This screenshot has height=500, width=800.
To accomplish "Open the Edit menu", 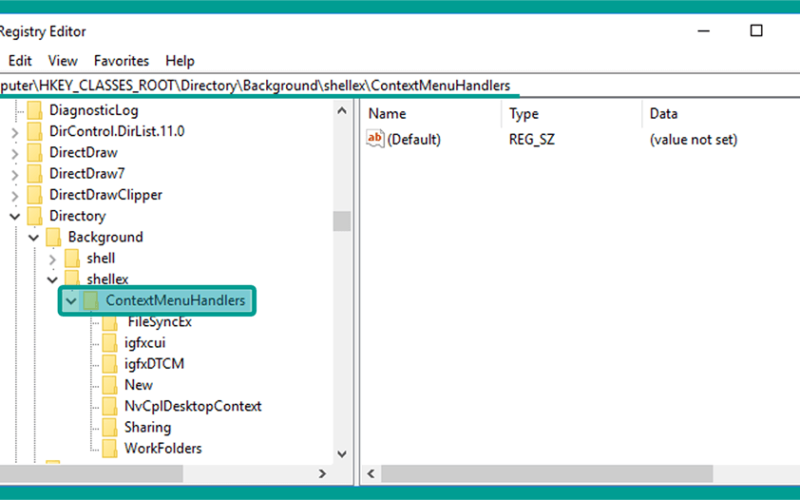I will pyautogui.click(x=20, y=61).
